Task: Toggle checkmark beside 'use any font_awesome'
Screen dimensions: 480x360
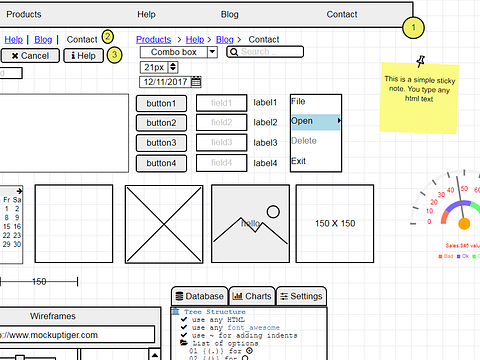Action: pyautogui.click(x=184, y=327)
